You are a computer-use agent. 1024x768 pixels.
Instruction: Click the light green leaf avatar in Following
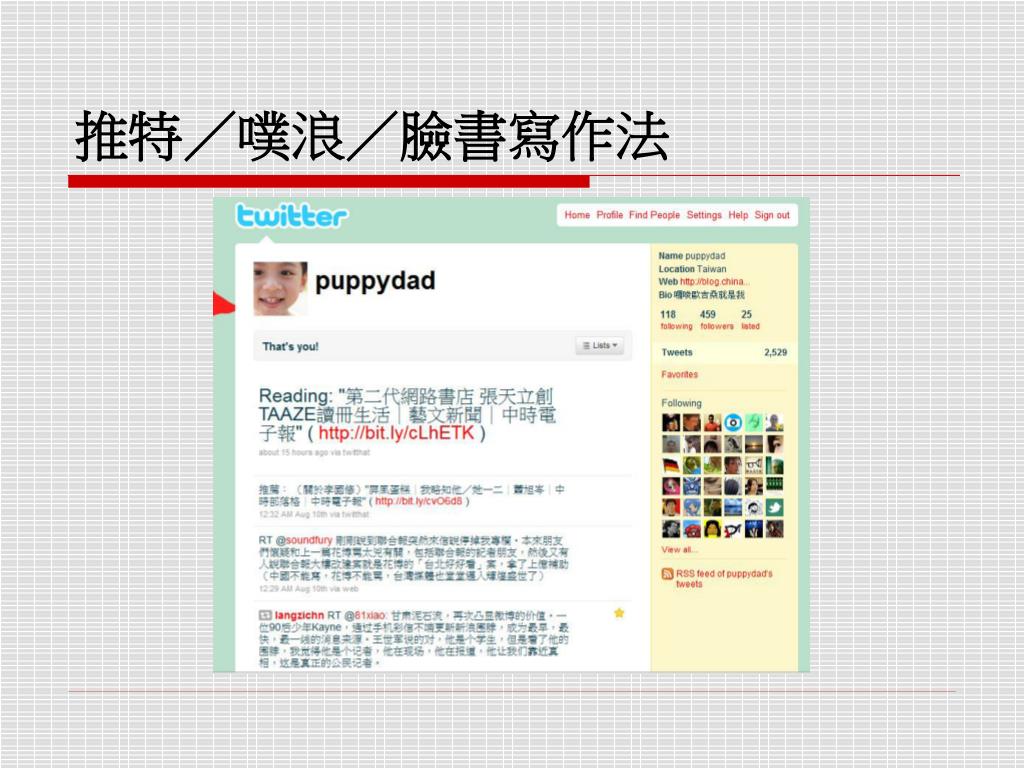[x=754, y=423]
